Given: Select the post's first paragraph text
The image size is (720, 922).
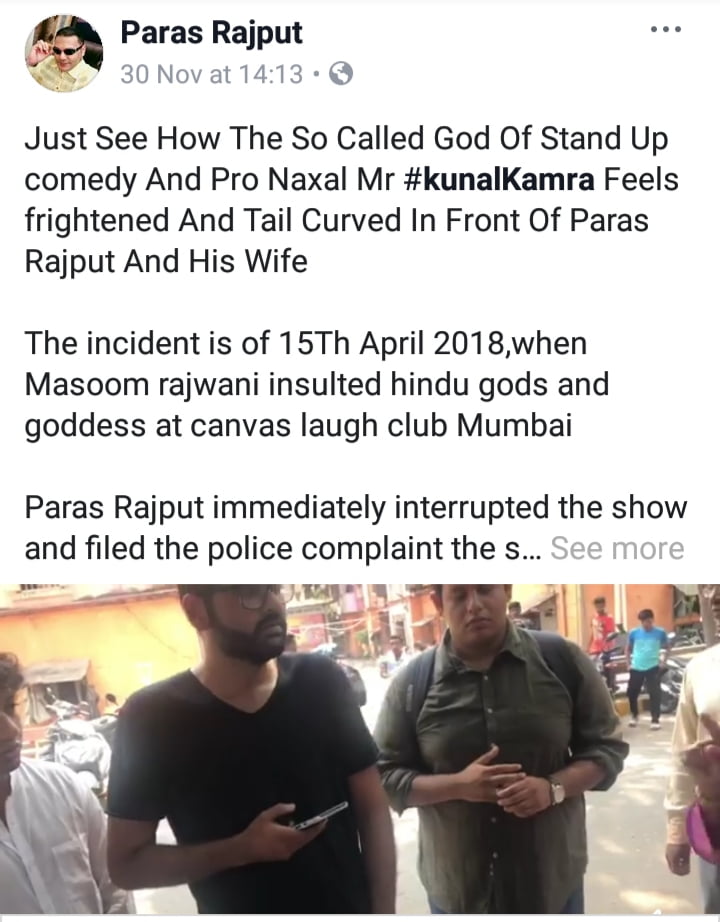Looking at the screenshot, I should pyautogui.click(x=352, y=200).
